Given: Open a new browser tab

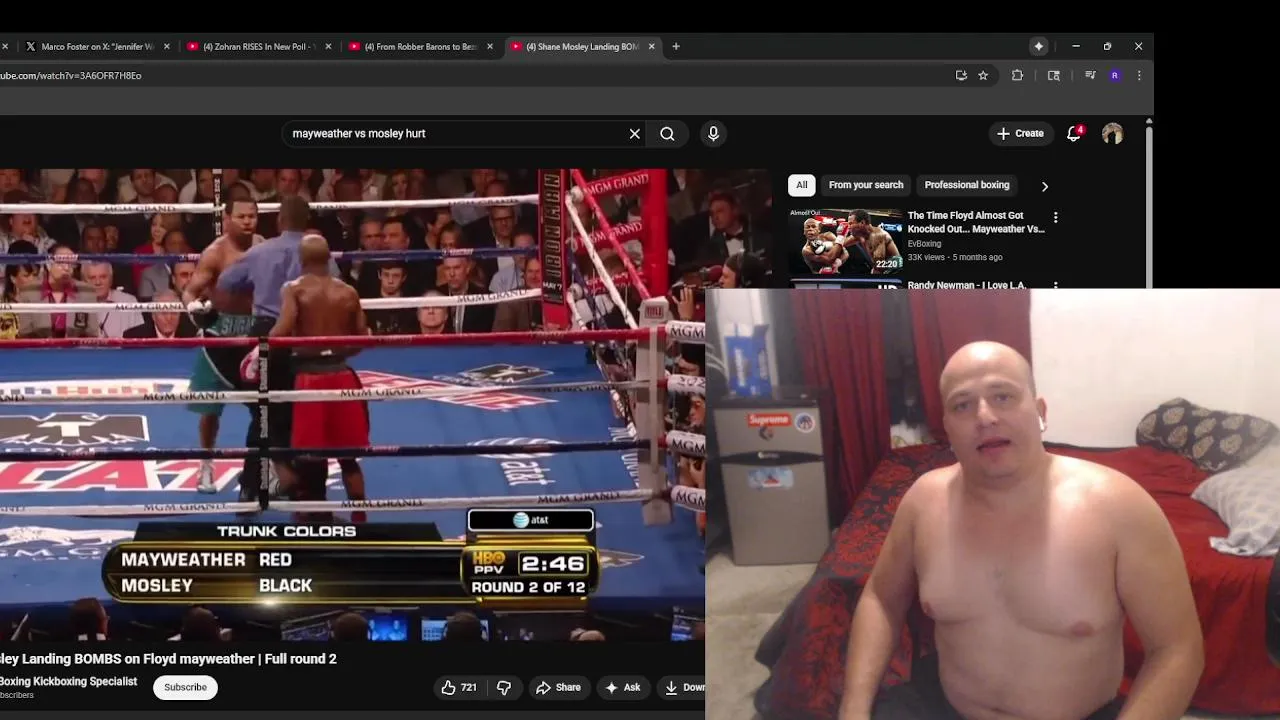Looking at the screenshot, I should coord(676,46).
